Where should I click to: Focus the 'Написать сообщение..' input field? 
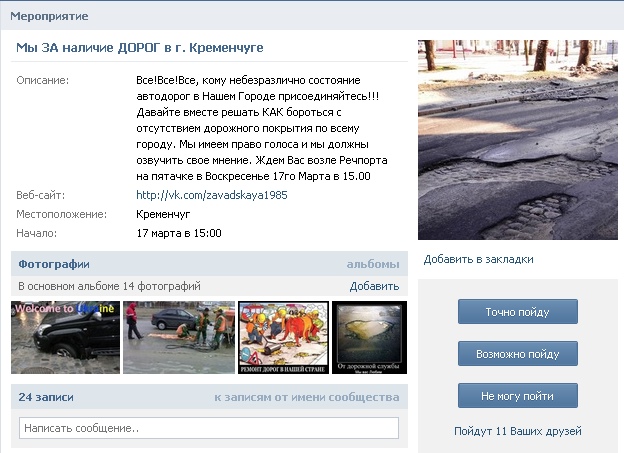point(208,428)
